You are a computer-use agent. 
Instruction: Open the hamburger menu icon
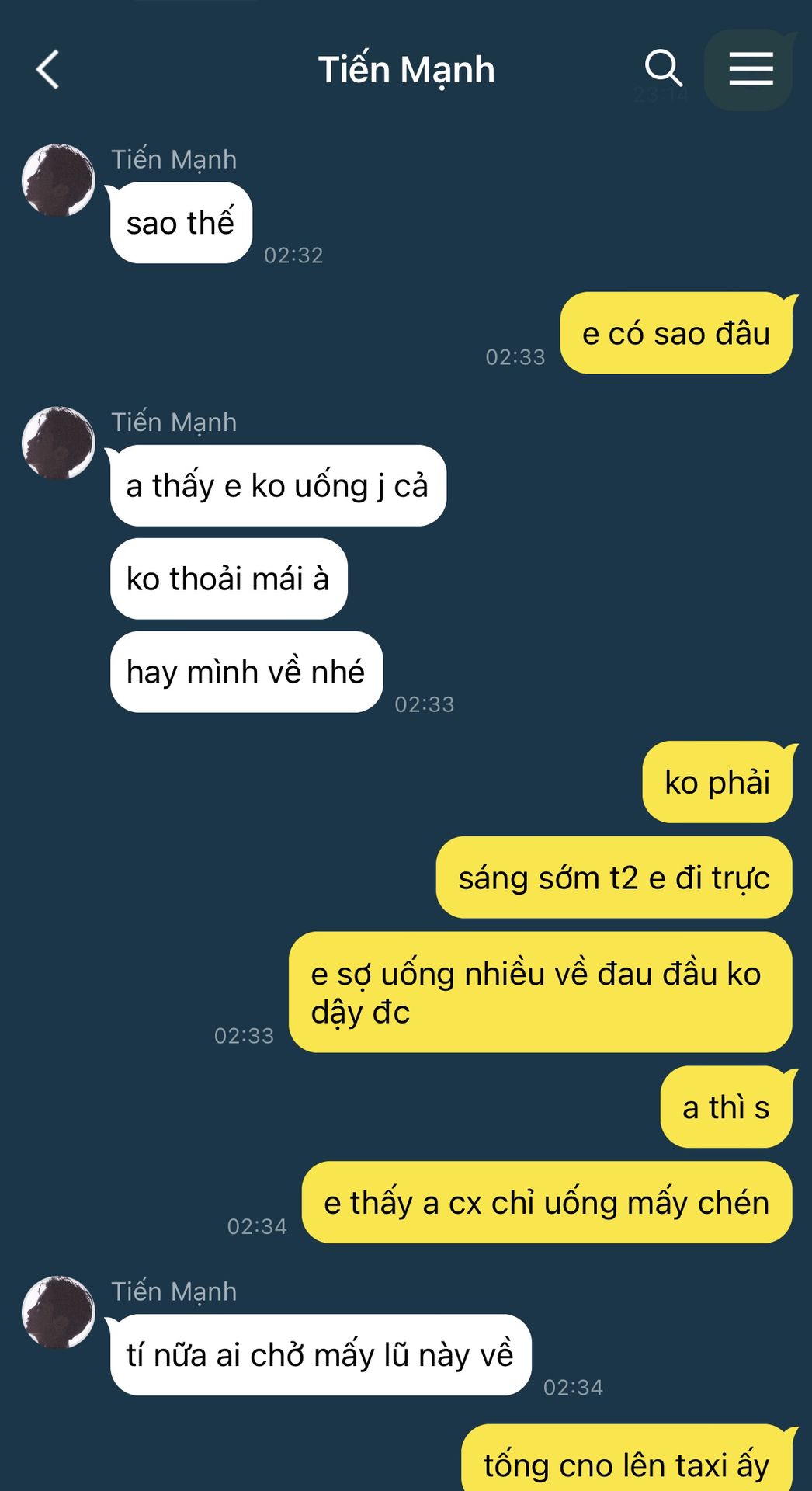point(751,69)
